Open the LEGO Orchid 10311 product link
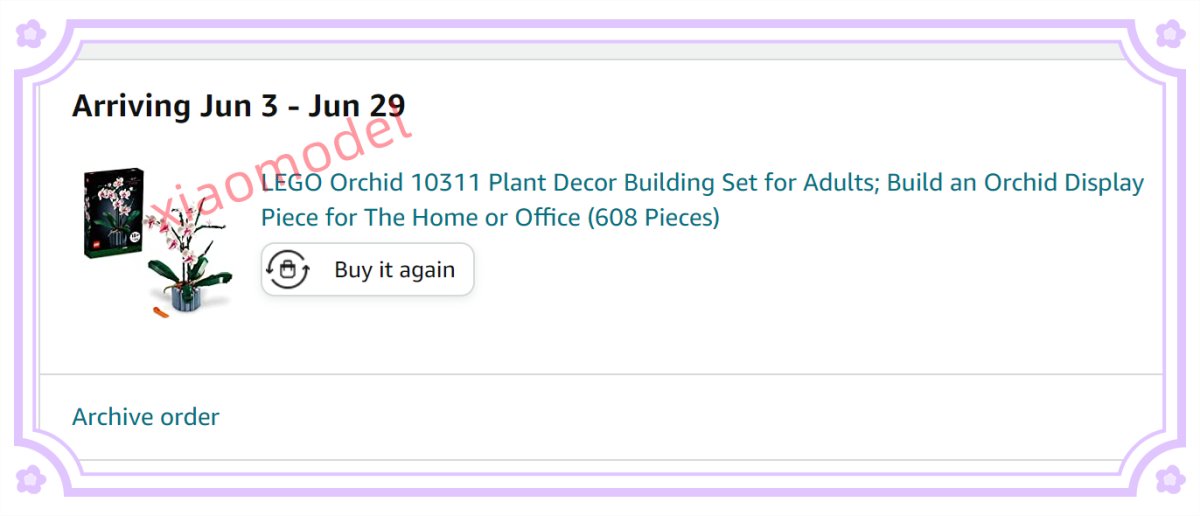1200x516 pixels. click(x=702, y=200)
